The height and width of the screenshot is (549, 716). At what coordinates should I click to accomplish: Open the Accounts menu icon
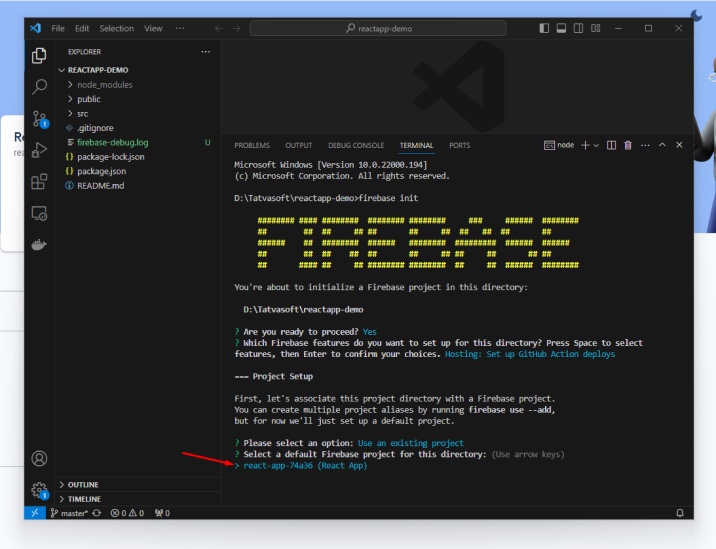pos(40,459)
